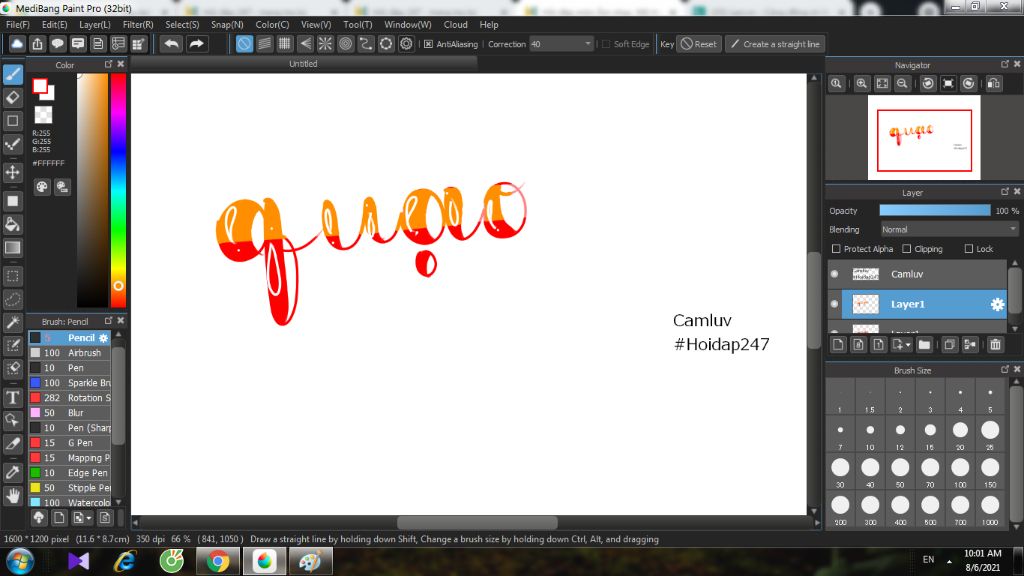Select the Hand tool

click(x=12, y=496)
